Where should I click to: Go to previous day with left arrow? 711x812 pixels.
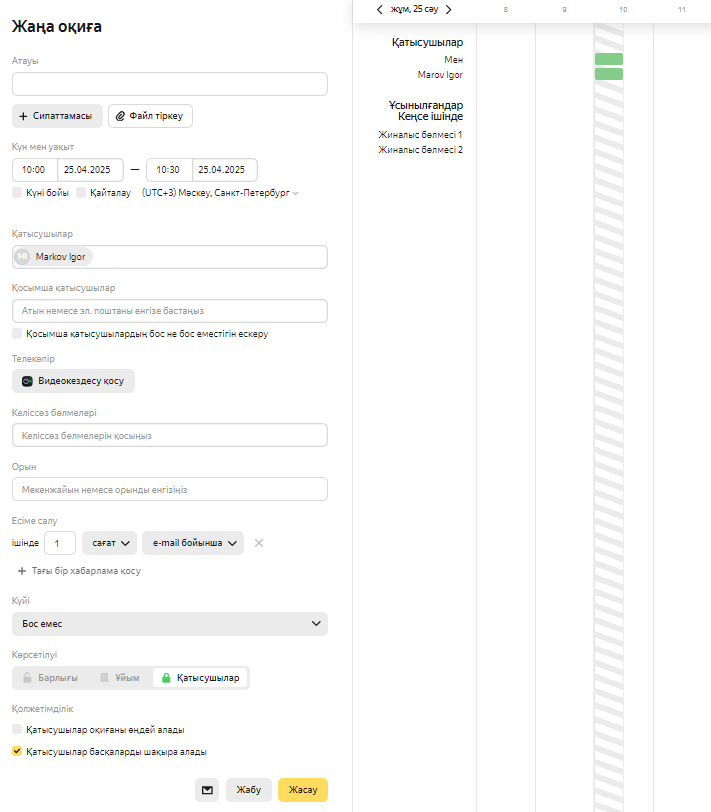pos(379,9)
